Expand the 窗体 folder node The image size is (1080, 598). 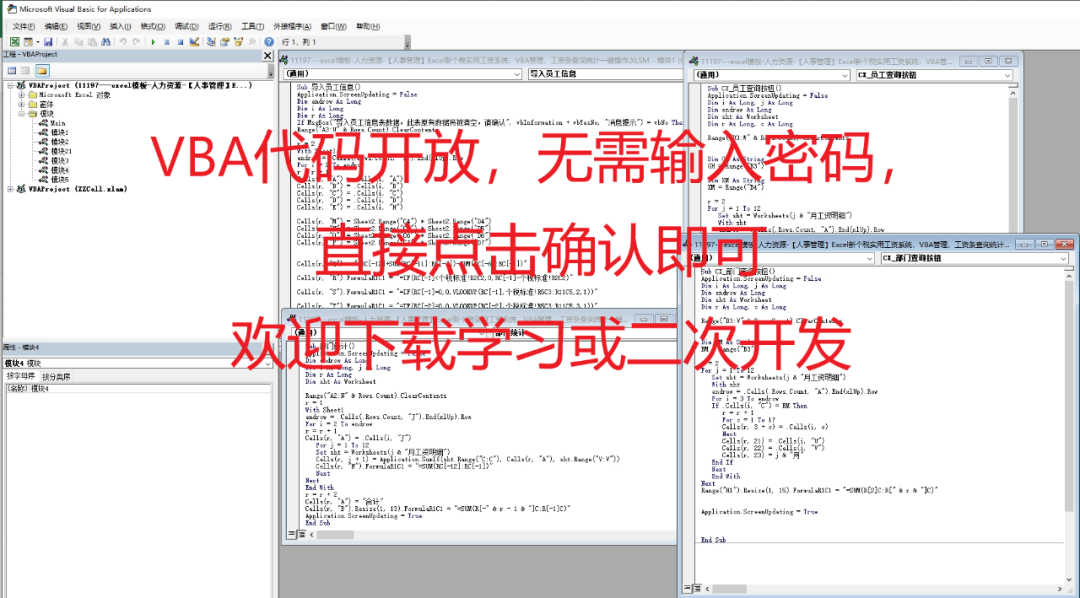pyautogui.click(x=21, y=104)
